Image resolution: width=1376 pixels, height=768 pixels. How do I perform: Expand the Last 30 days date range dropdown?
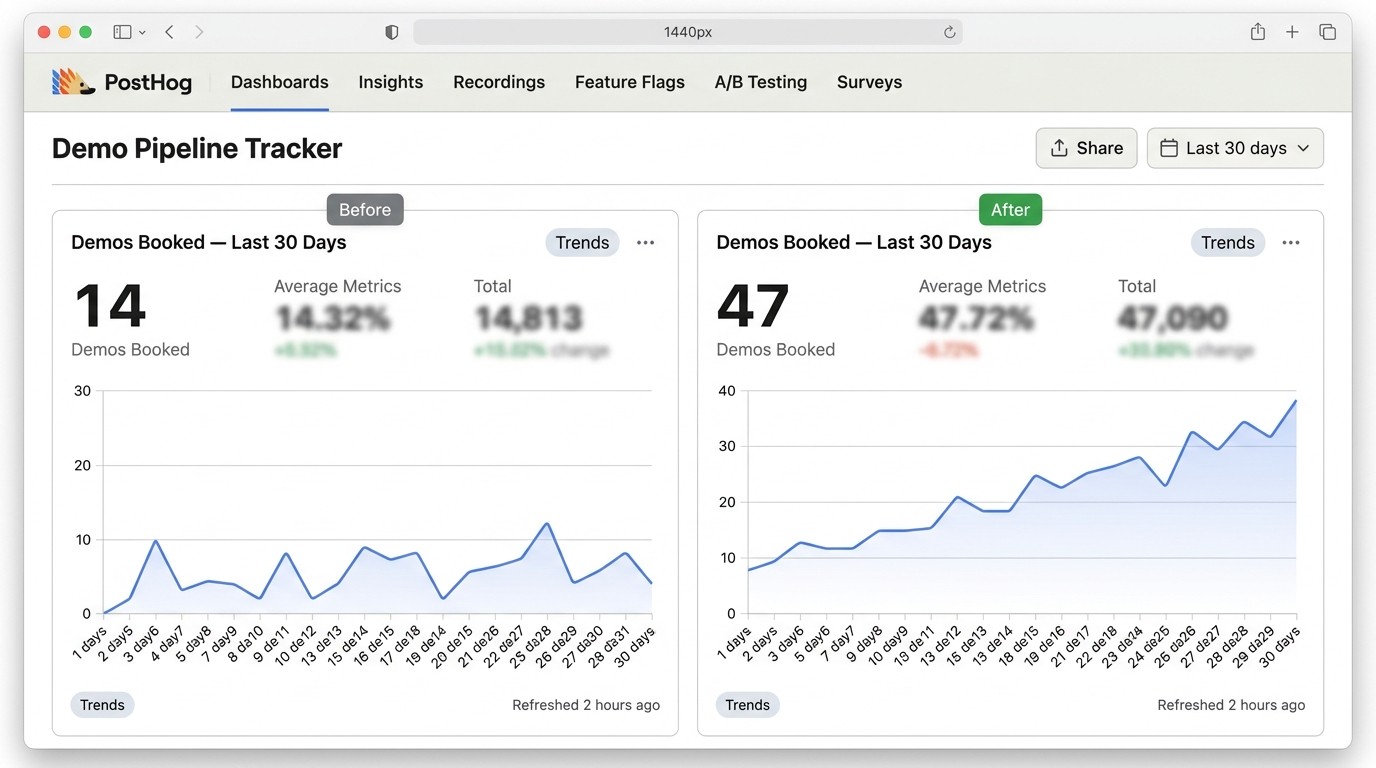click(x=1235, y=147)
